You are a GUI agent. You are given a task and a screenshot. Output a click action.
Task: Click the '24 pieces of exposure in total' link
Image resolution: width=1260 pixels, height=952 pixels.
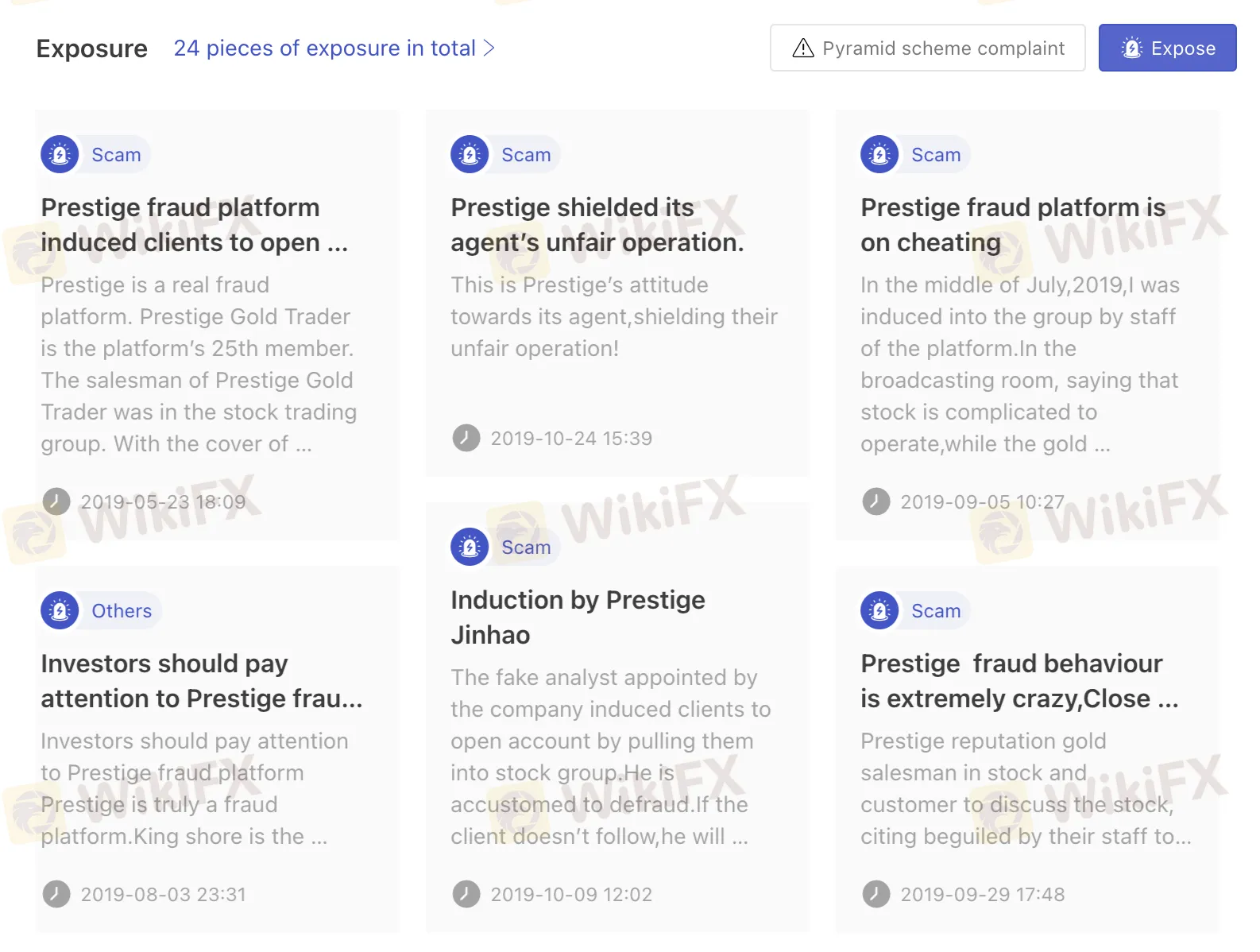pos(325,48)
